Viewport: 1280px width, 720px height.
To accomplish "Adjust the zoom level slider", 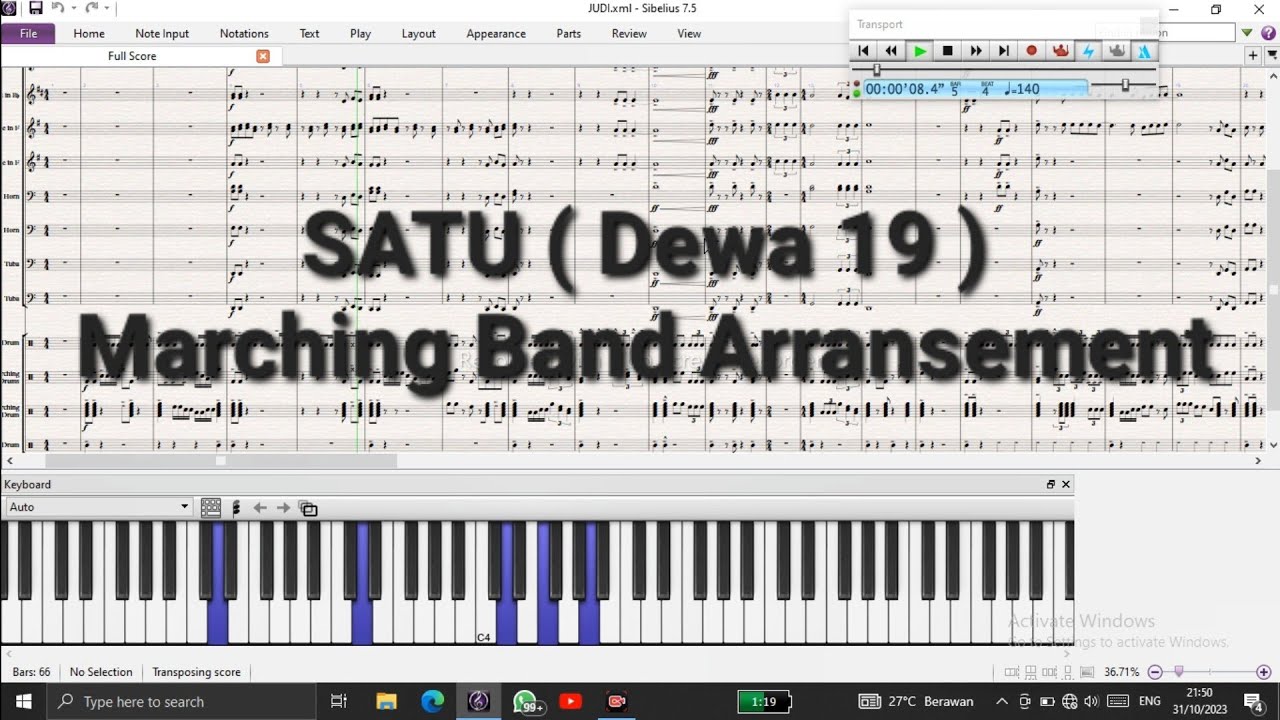I will pos(1179,672).
